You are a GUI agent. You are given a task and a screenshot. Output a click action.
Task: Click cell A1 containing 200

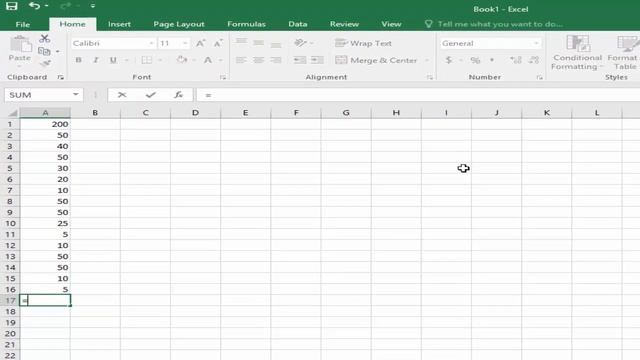[45, 124]
